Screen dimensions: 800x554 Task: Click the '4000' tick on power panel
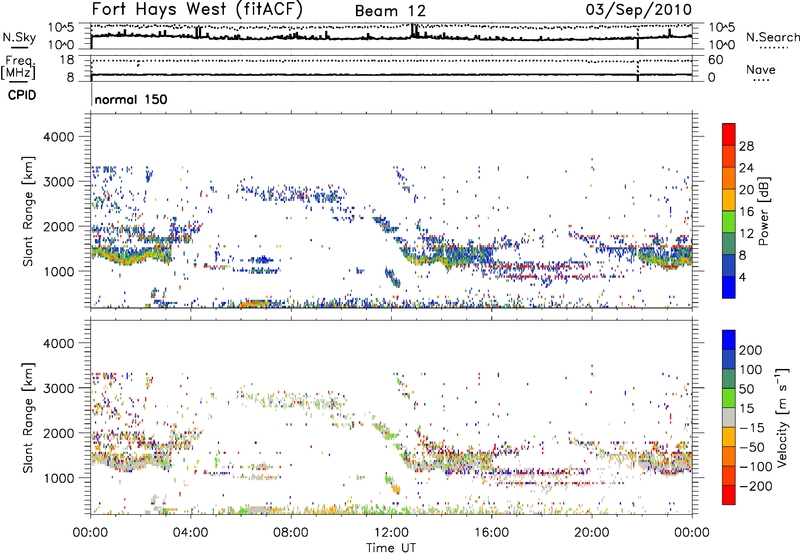pos(59,137)
